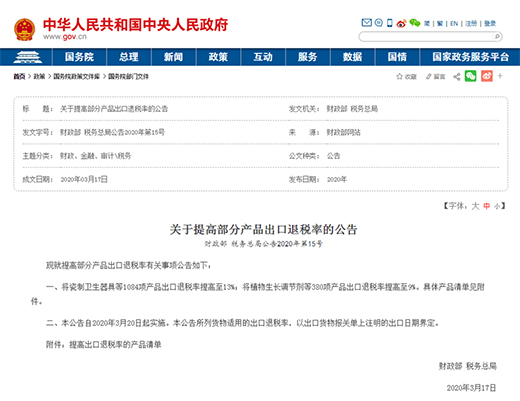Open the mobile phone version icon
This screenshot has width=520, height=401.
(389, 23)
